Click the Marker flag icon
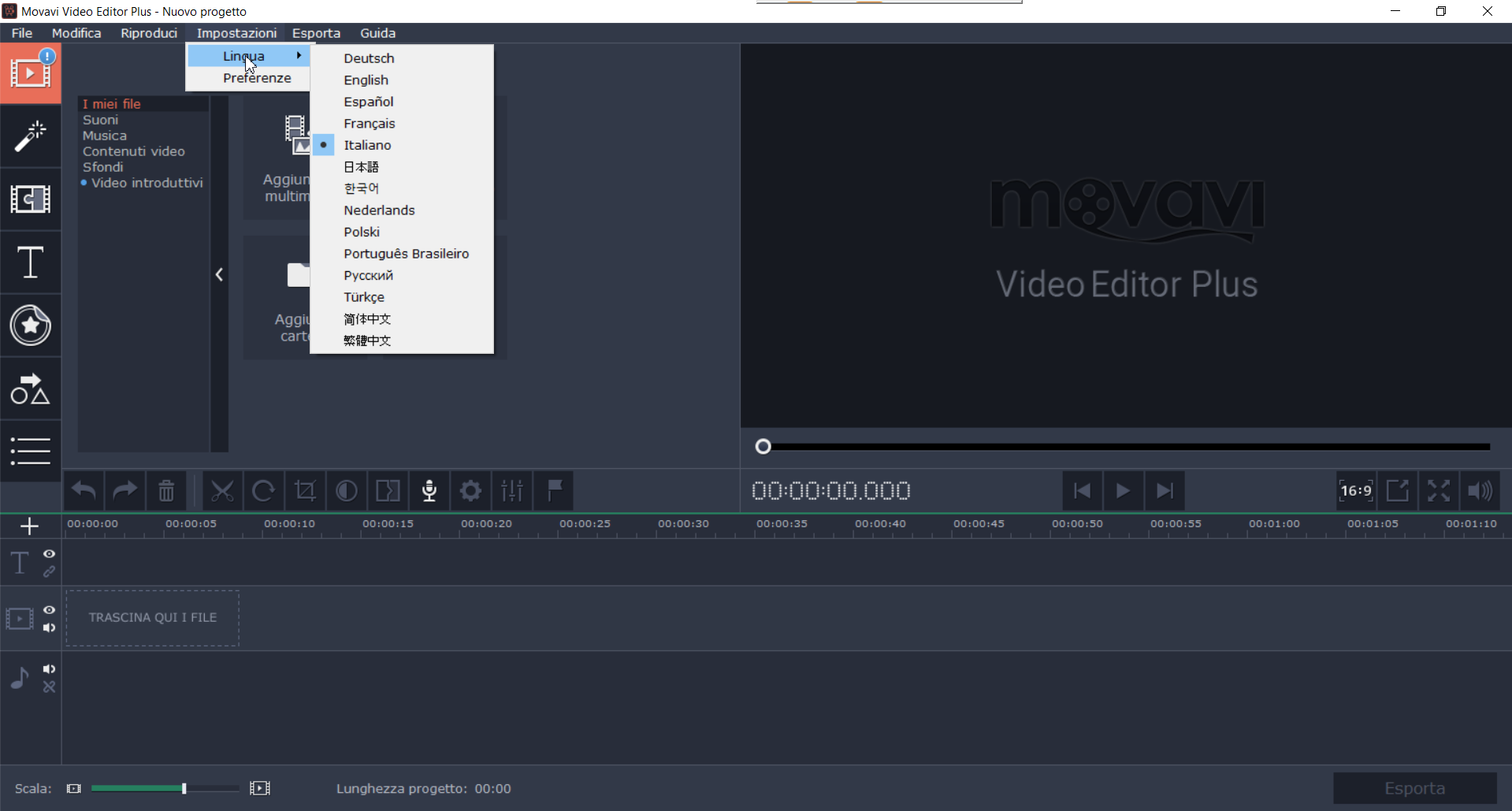1512x811 pixels. pyautogui.click(x=554, y=491)
